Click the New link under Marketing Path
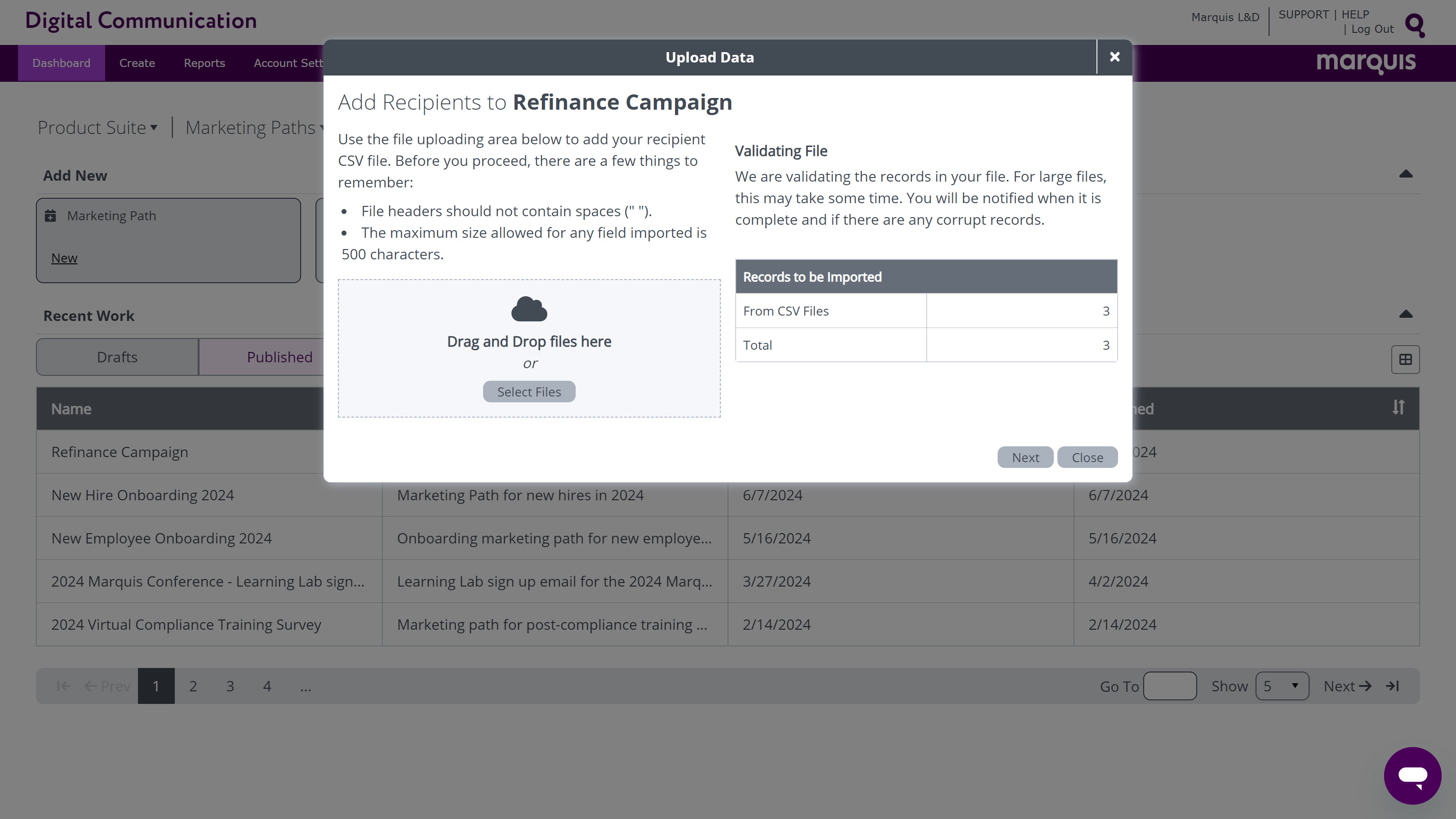 64,258
